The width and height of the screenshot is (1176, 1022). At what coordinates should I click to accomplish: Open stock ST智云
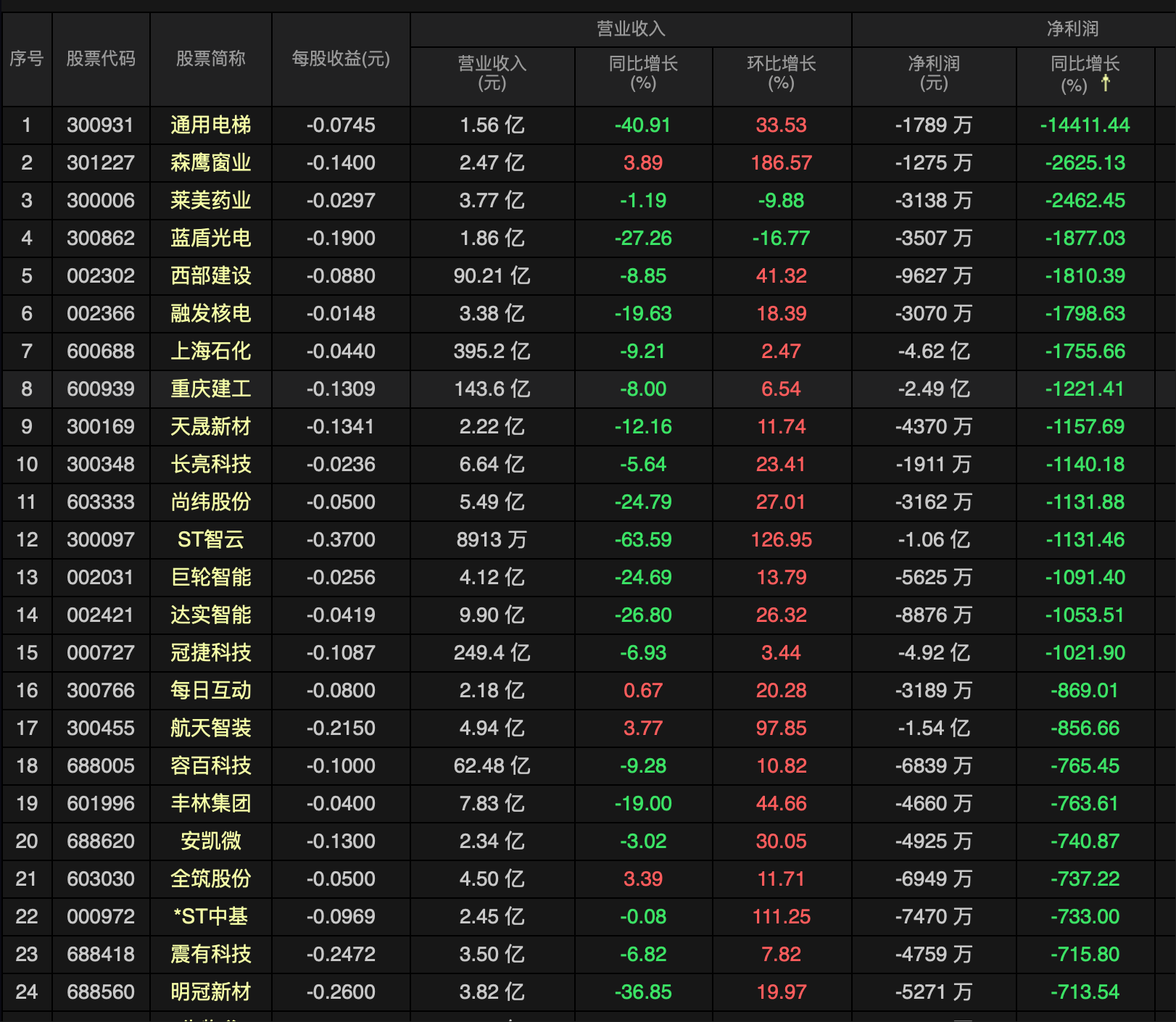point(211,540)
